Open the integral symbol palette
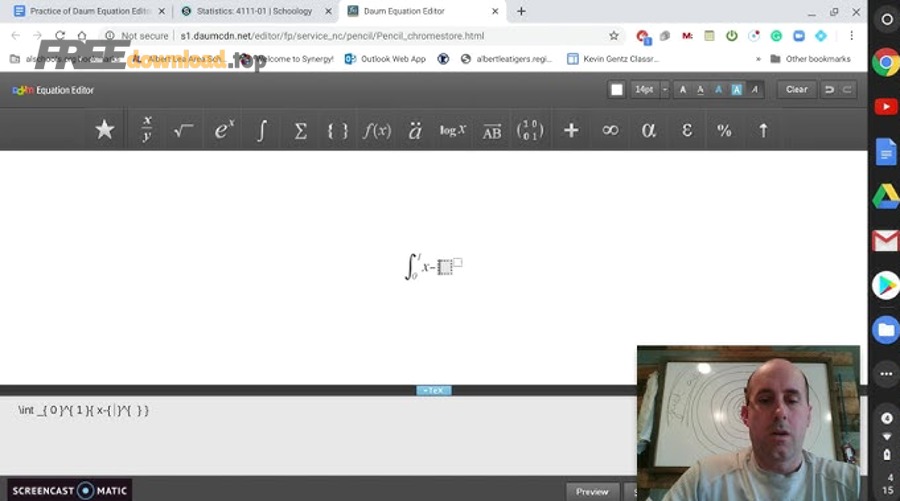Screen dimensions: 900x501 [x=261, y=130]
